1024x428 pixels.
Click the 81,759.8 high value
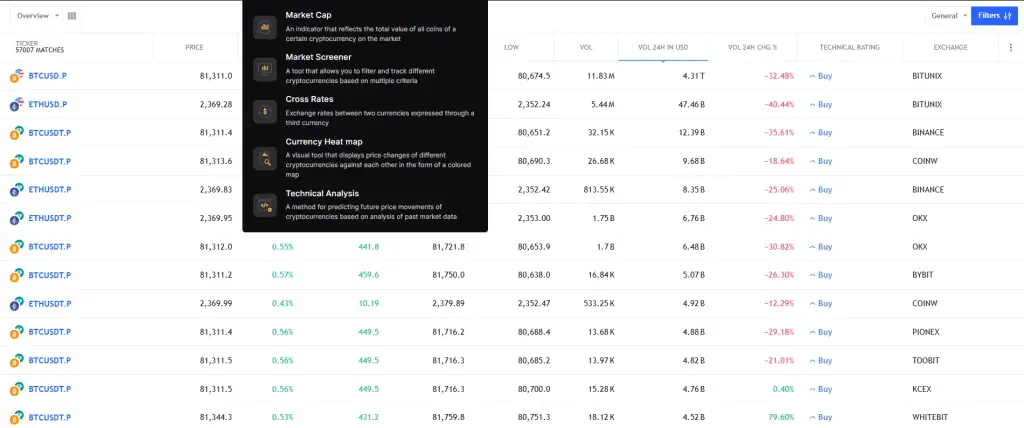449,417
